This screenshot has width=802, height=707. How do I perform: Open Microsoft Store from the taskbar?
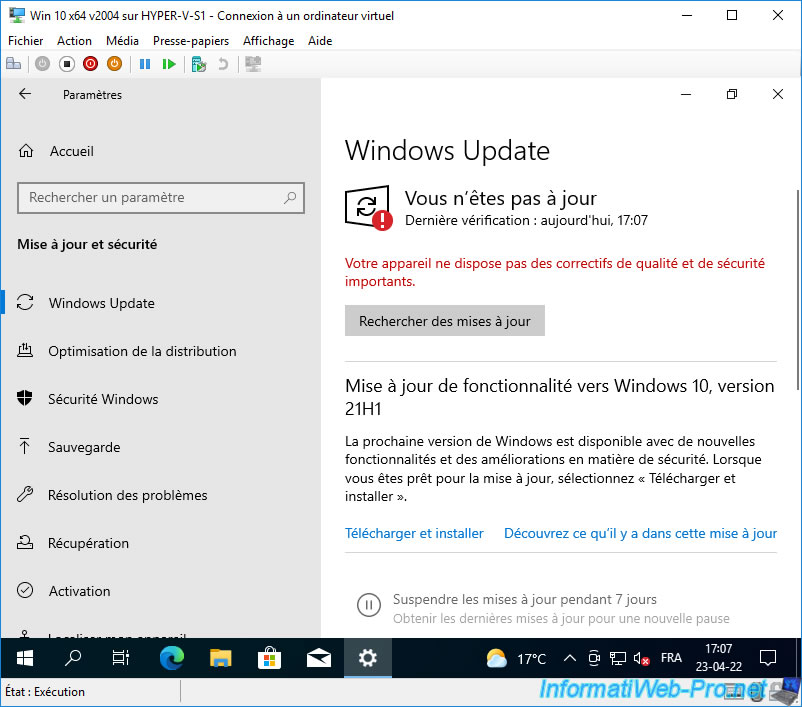tap(270, 658)
